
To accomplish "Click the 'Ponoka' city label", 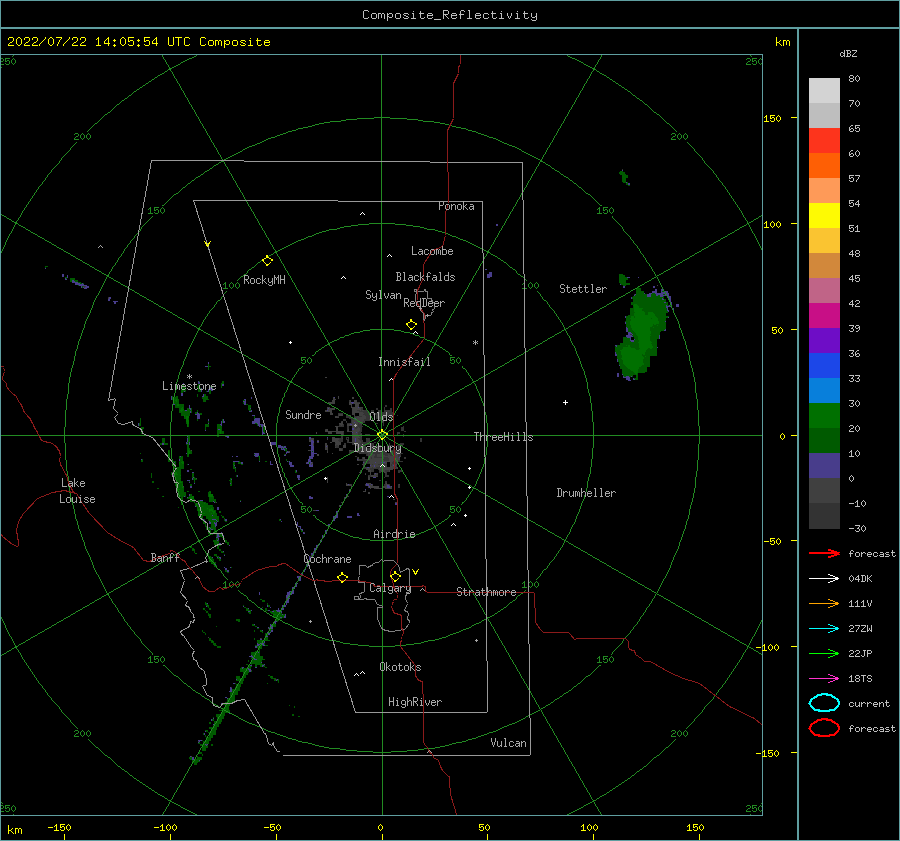I will [456, 206].
